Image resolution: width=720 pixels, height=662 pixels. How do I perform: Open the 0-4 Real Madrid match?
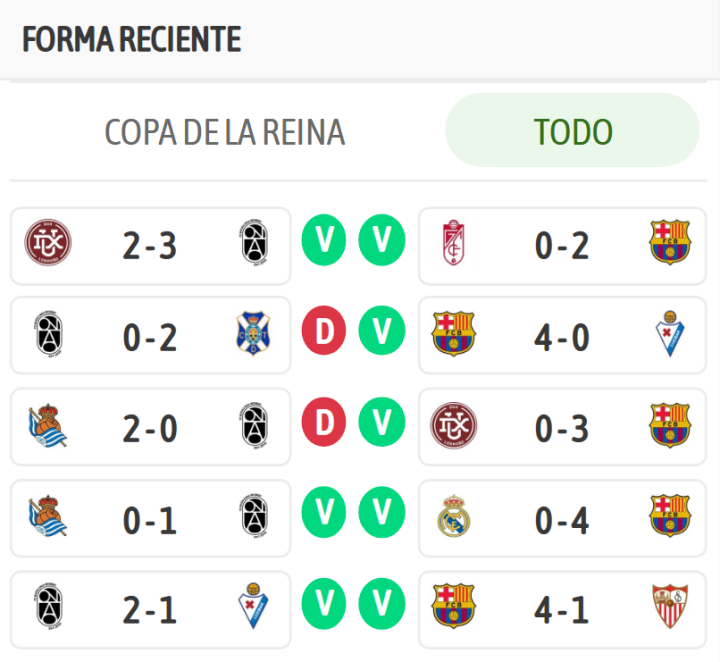[x=561, y=516]
